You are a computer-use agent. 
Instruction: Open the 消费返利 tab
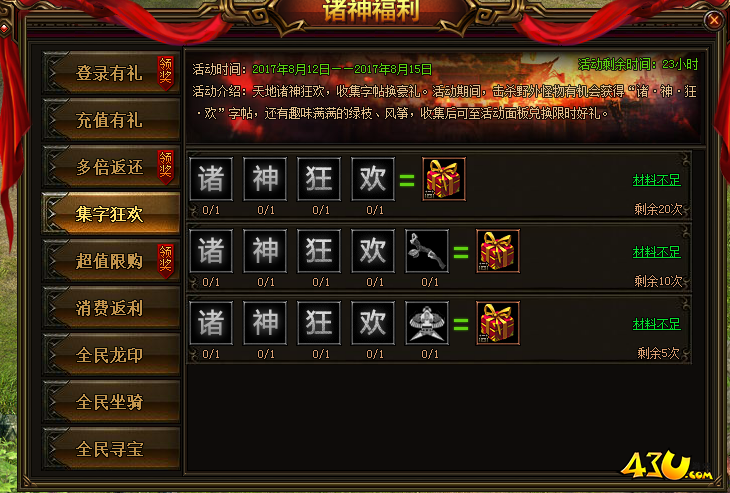pyautogui.click(x=111, y=308)
